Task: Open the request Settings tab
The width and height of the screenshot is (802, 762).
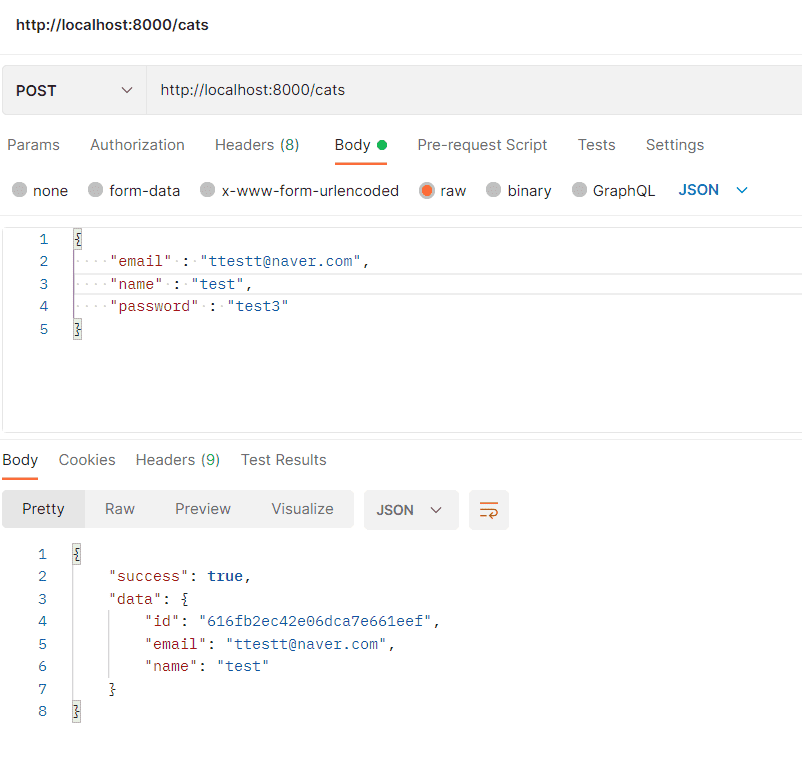Action: point(675,145)
